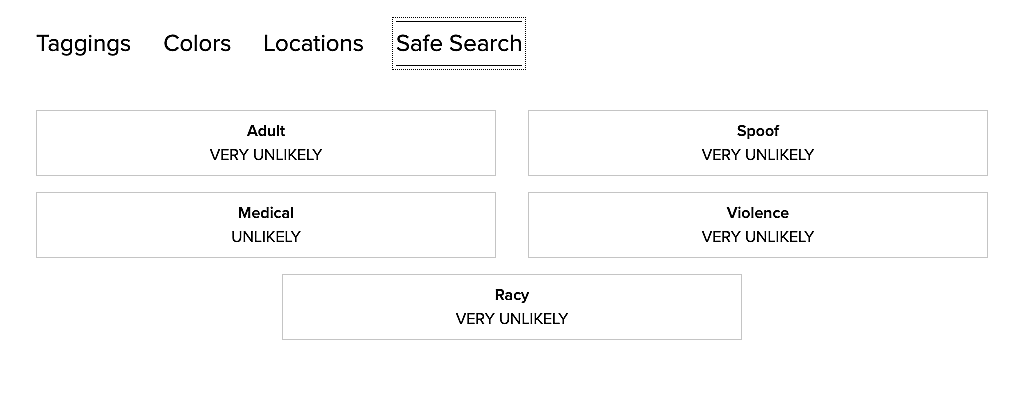The height and width of the screenshot is (404, 1014).
Task: Click the Racy safe search result card
Action: [360, 307]
